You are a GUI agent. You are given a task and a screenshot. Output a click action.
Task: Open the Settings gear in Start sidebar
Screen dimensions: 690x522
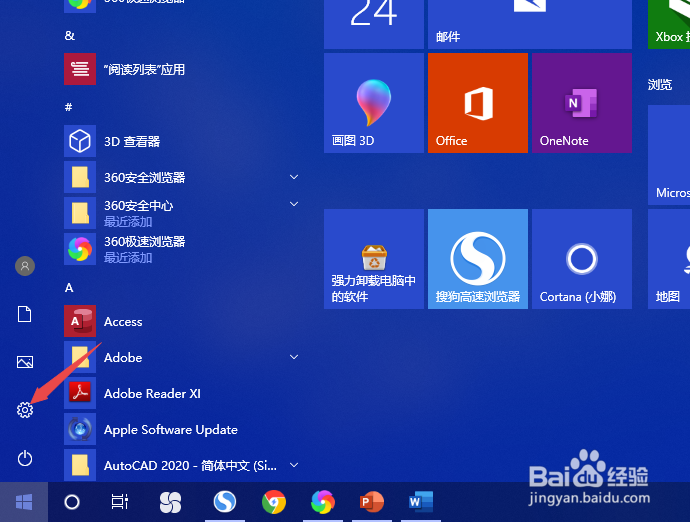[x=25, y=410]
